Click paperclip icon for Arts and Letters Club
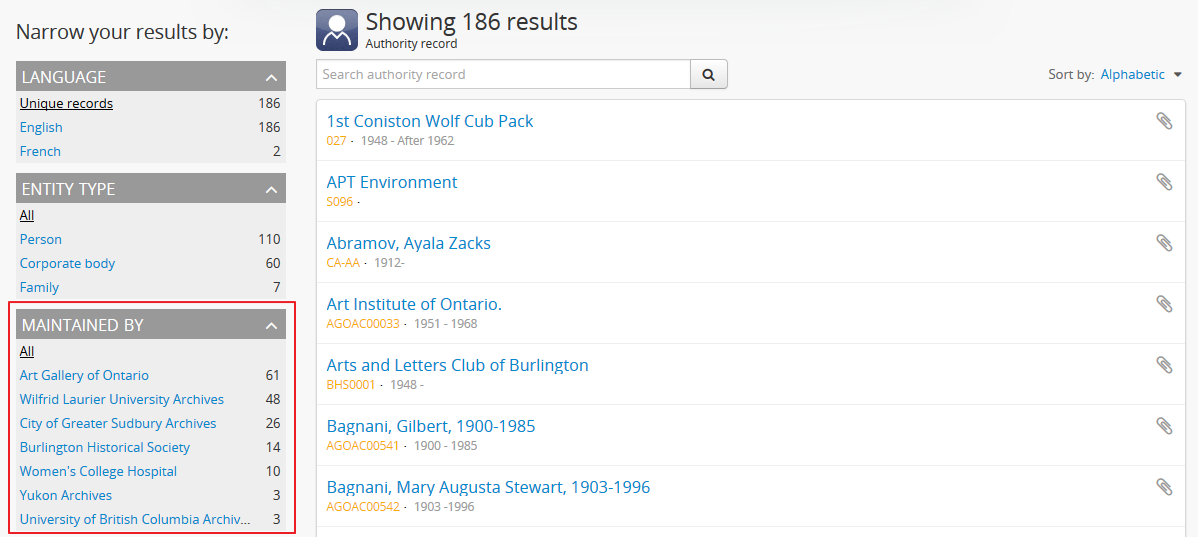Viewport: 1198px width, 537px height. pyautogui.click(x=1164, y=365)
